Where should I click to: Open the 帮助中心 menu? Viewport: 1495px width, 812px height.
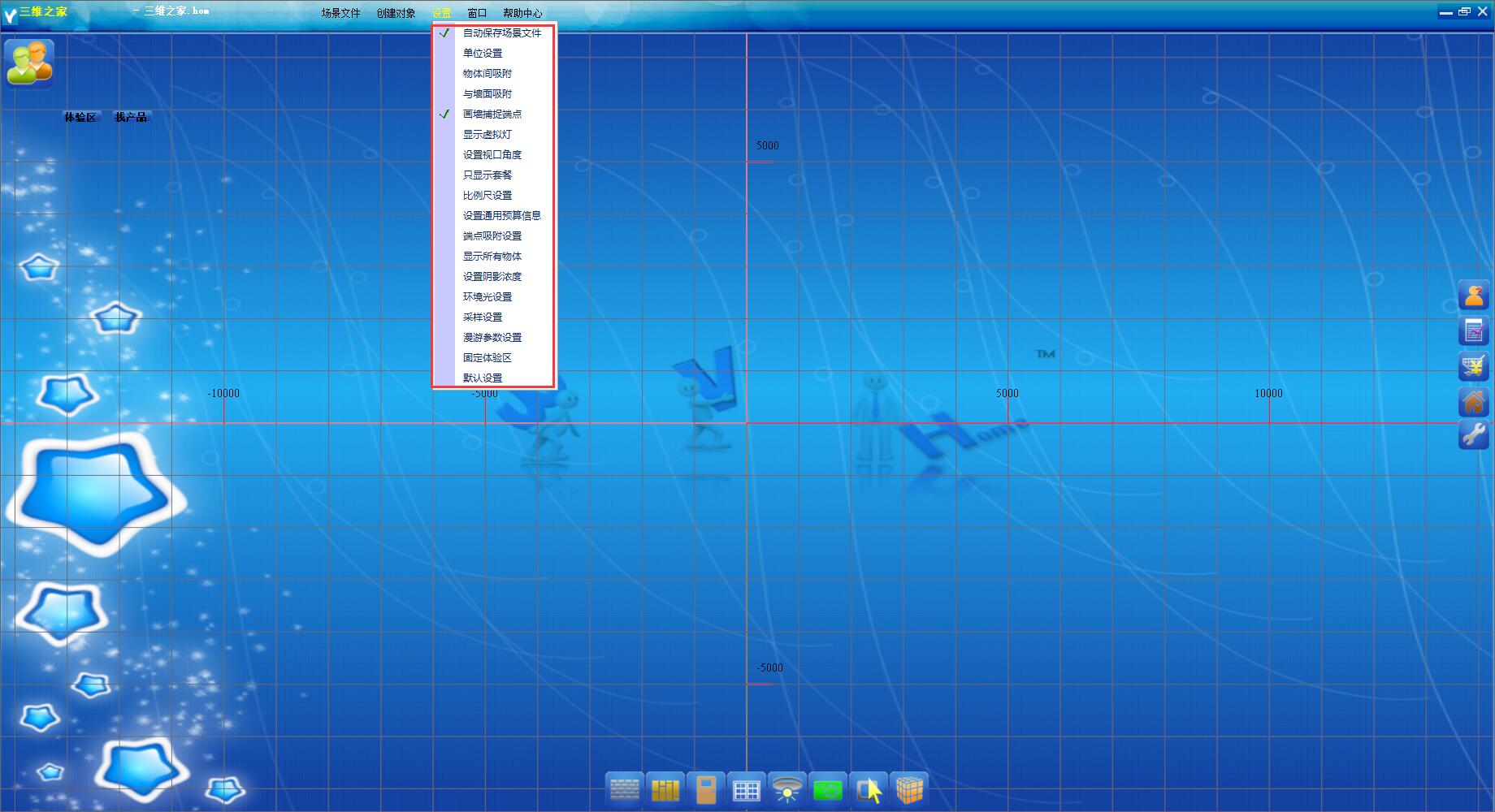522,13
